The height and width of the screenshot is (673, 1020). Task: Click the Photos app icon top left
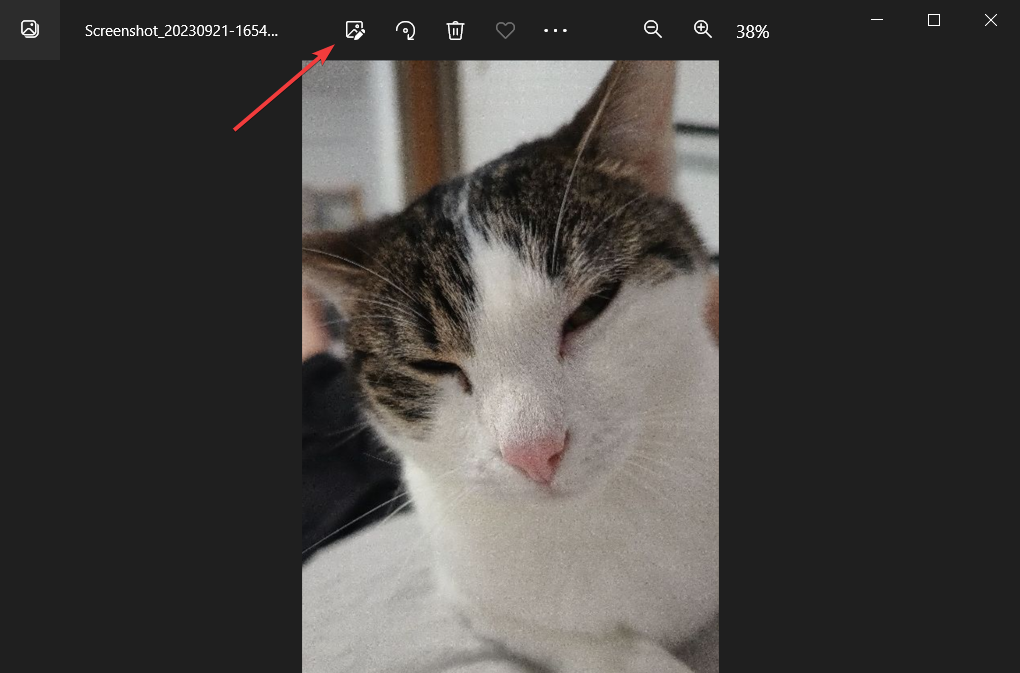click(29, 29)
